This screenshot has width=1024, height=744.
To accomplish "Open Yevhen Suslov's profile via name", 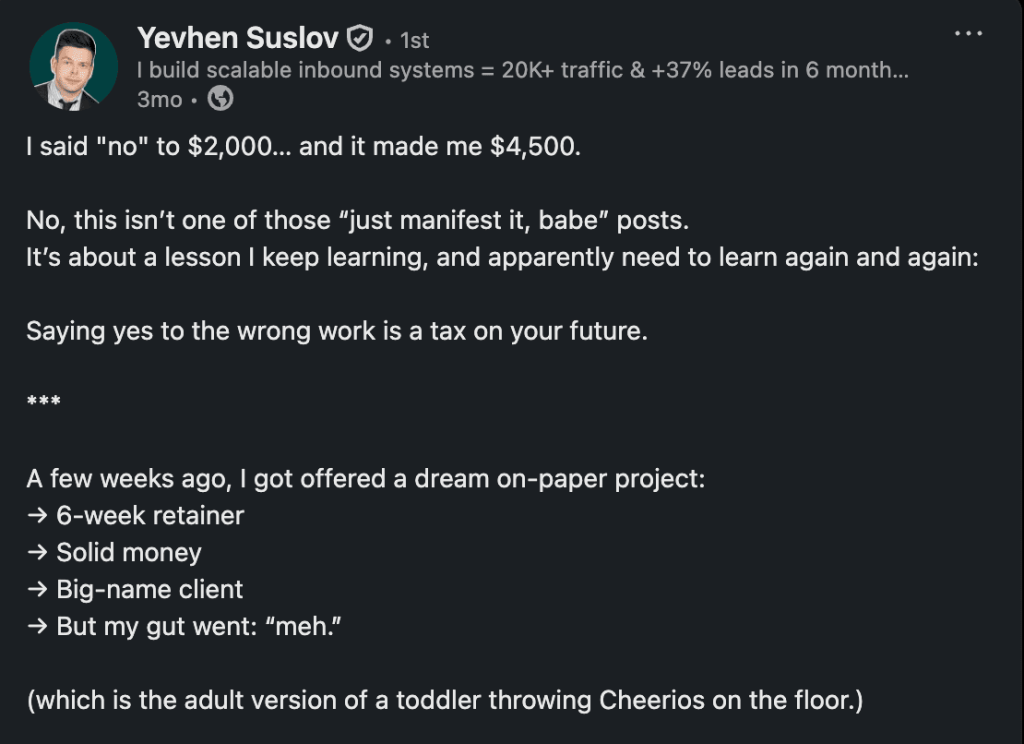I will click(238, 38).
